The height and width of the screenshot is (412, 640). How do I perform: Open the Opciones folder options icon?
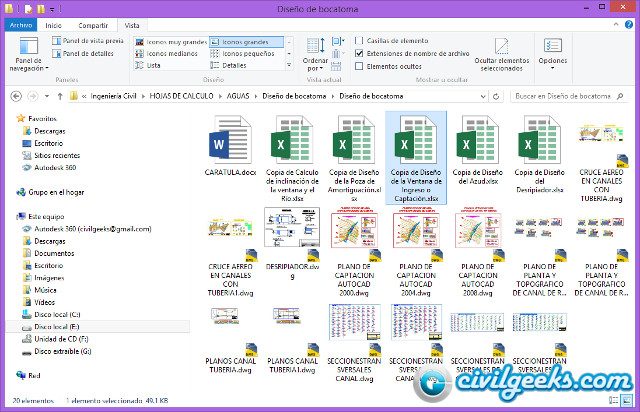pyautogui.click(x=552, y=52)
